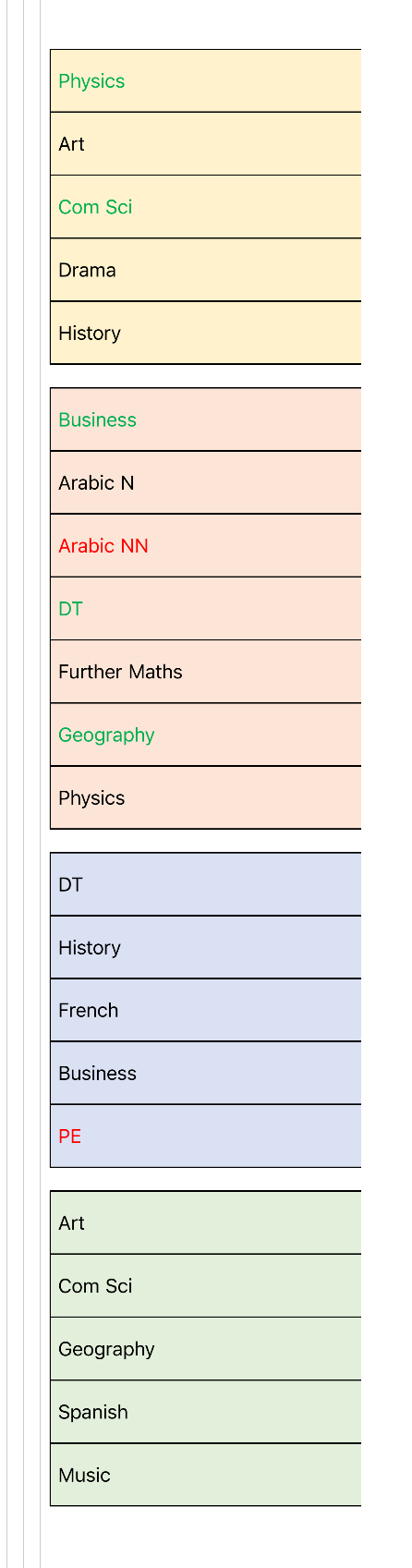Select green Geography in the orange block
This screenshot has height=1568, width=412.
[x=205, y=735]
